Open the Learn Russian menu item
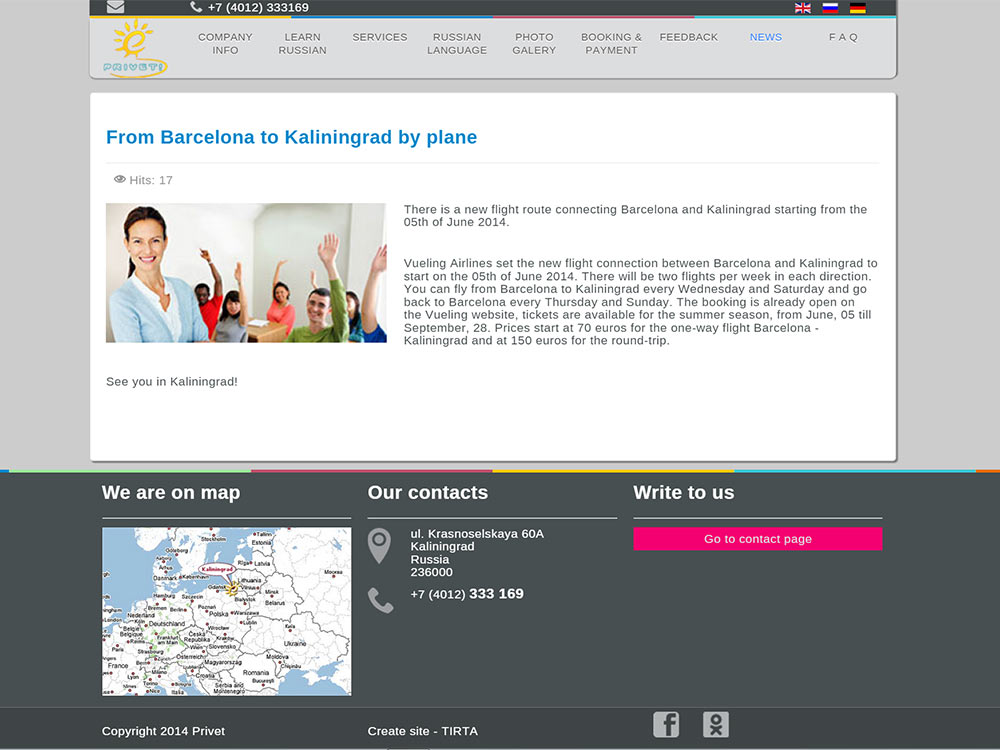1000x750 pixels. coord(302,43)
